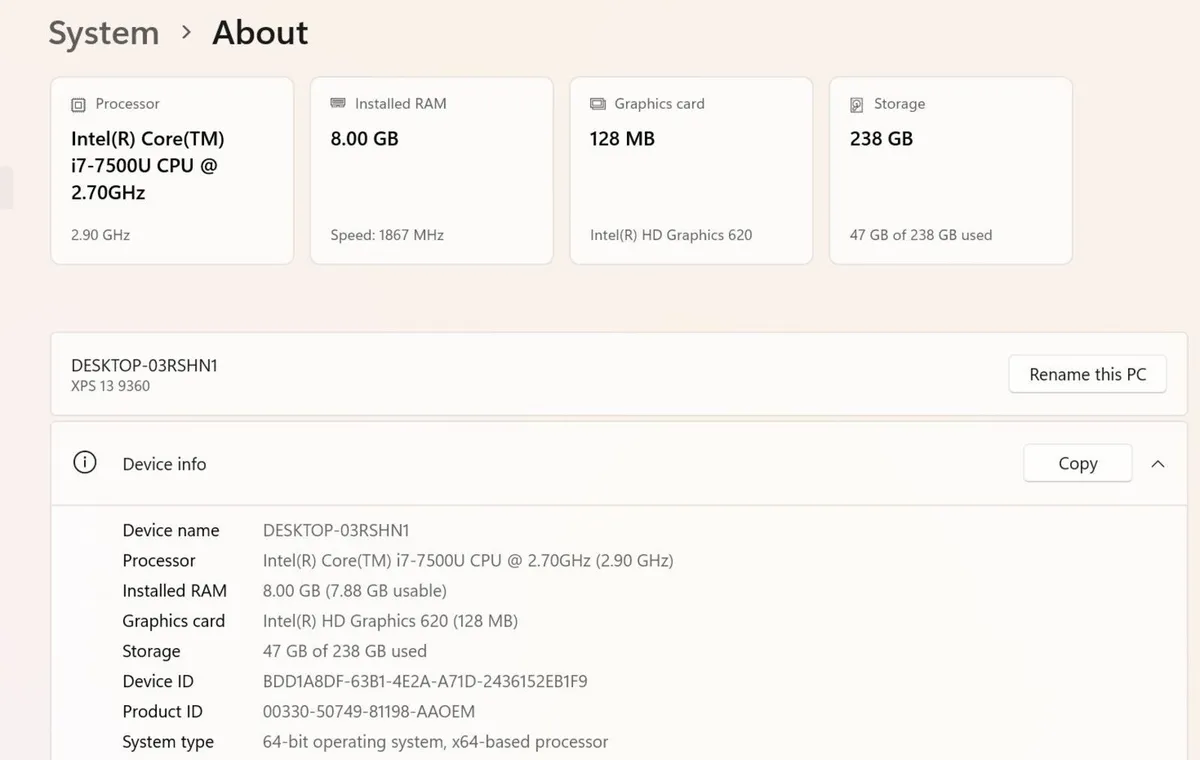Click the Graphics card icon
Image resolution: width=1200 pixels, height=760 pixels.
598,103
